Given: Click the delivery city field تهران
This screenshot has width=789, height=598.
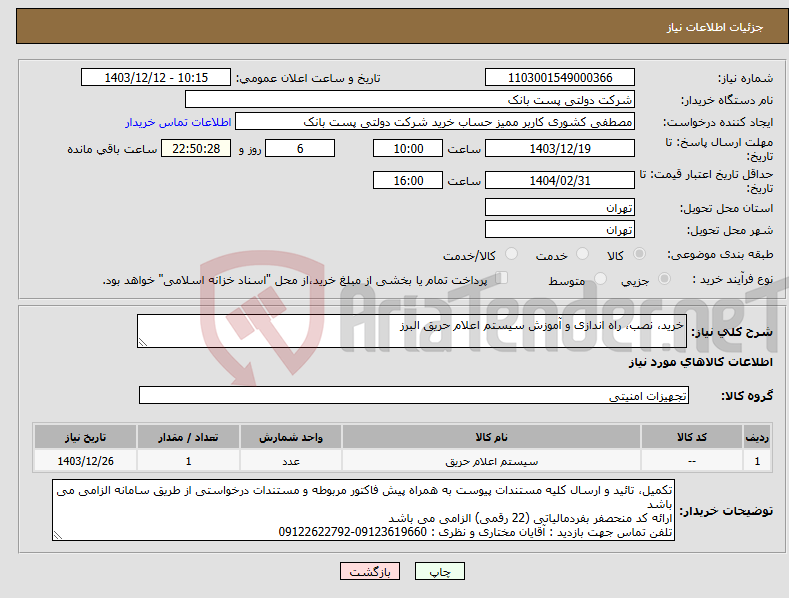Looking at the screenshot, I should tap(560, 230).
